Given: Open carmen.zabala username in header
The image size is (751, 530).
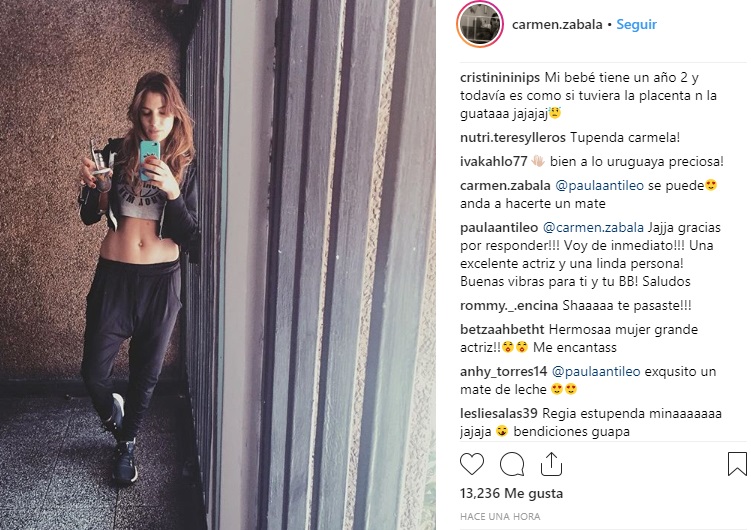Looking at the screenshot, I should 557,24.
